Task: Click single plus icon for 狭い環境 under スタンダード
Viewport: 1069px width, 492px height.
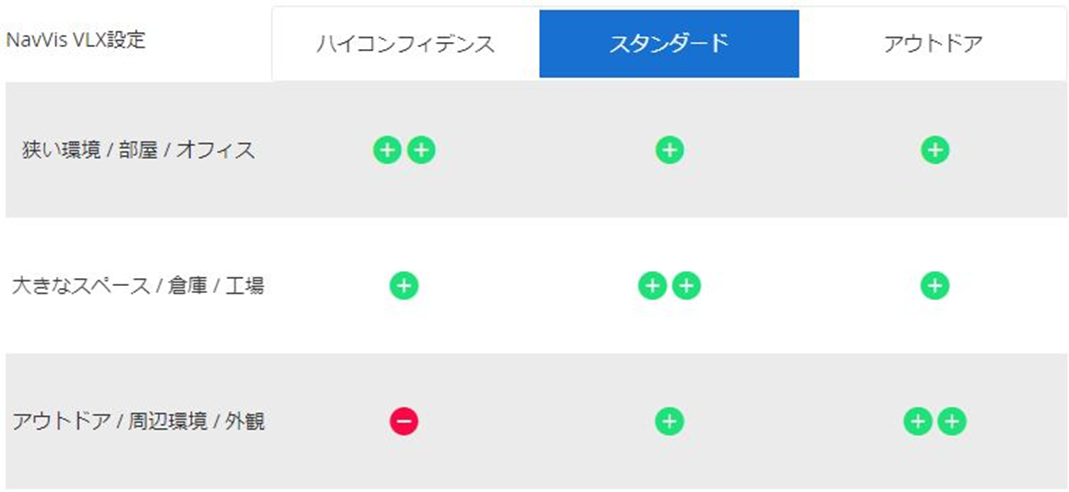Action: [669, 150]
